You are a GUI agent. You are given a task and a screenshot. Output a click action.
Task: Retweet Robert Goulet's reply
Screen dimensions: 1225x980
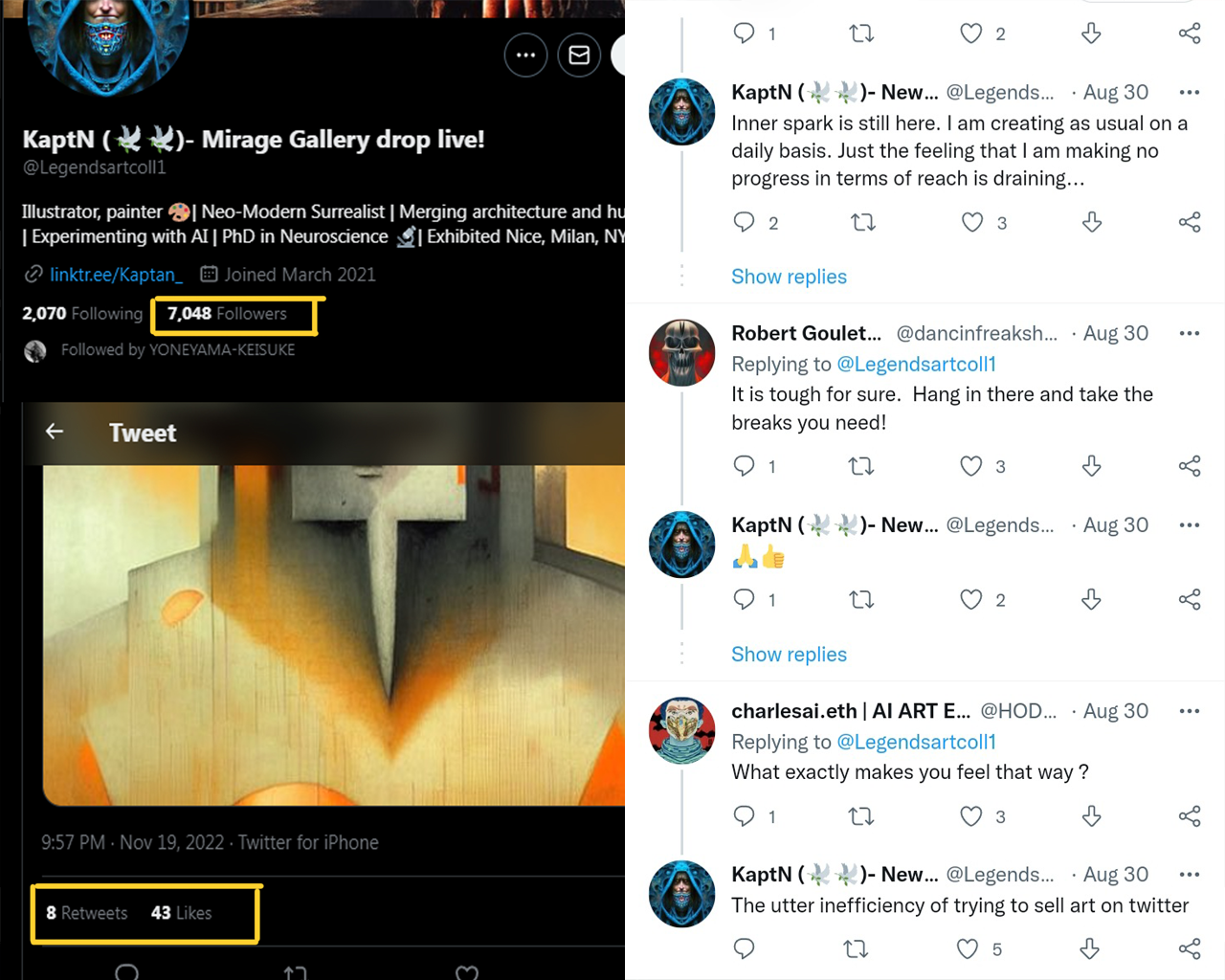[861, 466]
